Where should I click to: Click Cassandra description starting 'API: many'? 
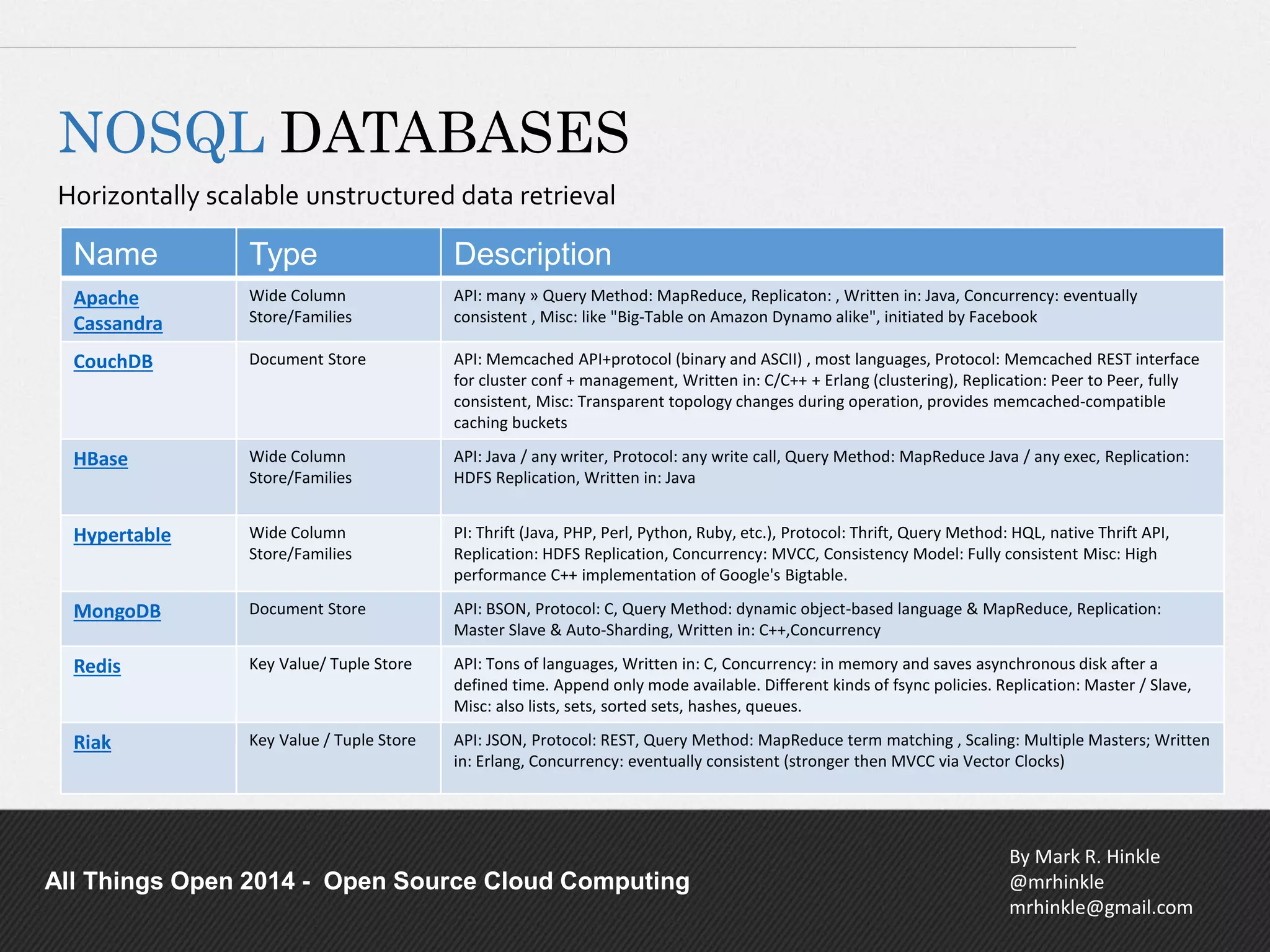832,311
